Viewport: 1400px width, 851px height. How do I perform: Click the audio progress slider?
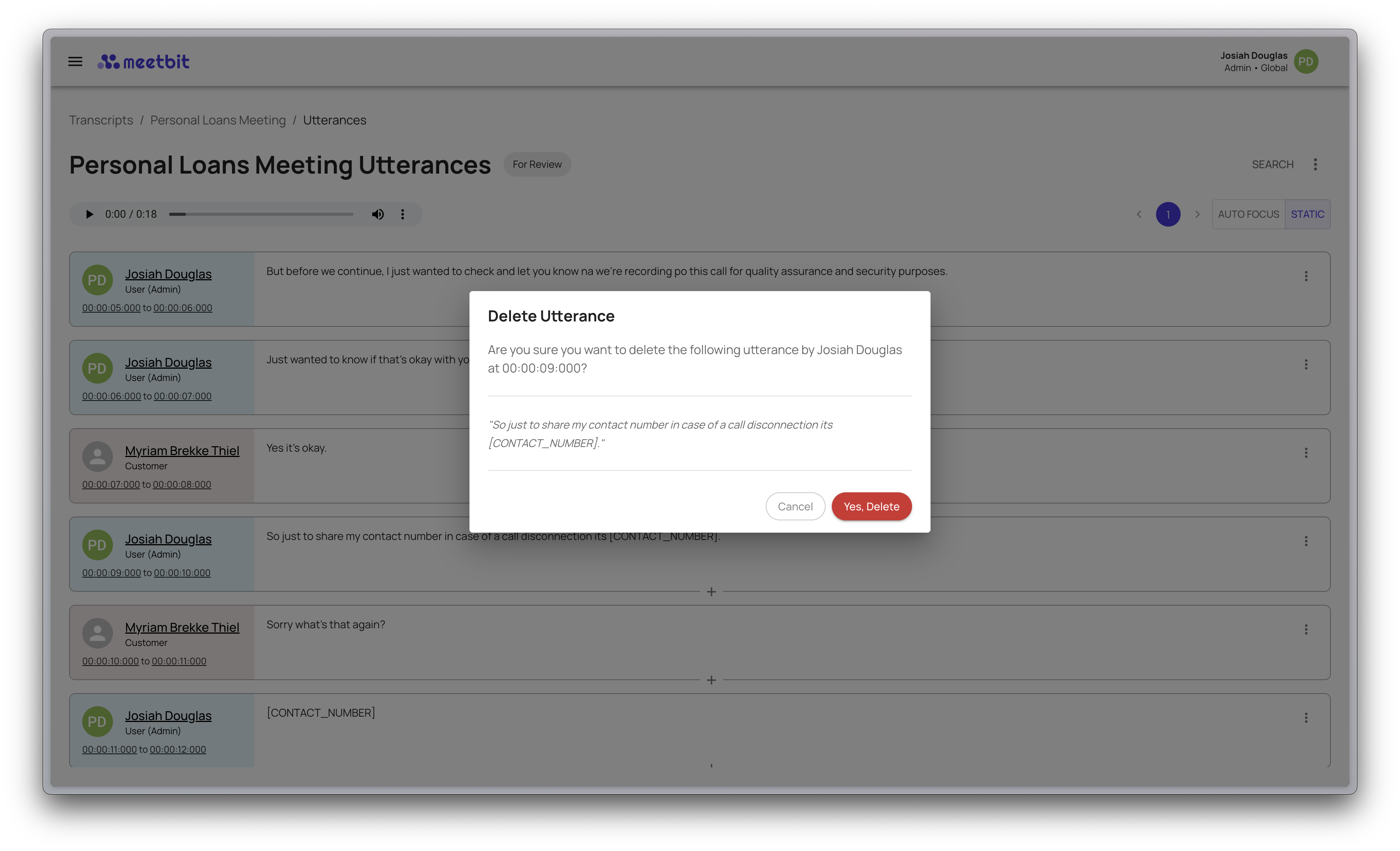coord(261,214)
